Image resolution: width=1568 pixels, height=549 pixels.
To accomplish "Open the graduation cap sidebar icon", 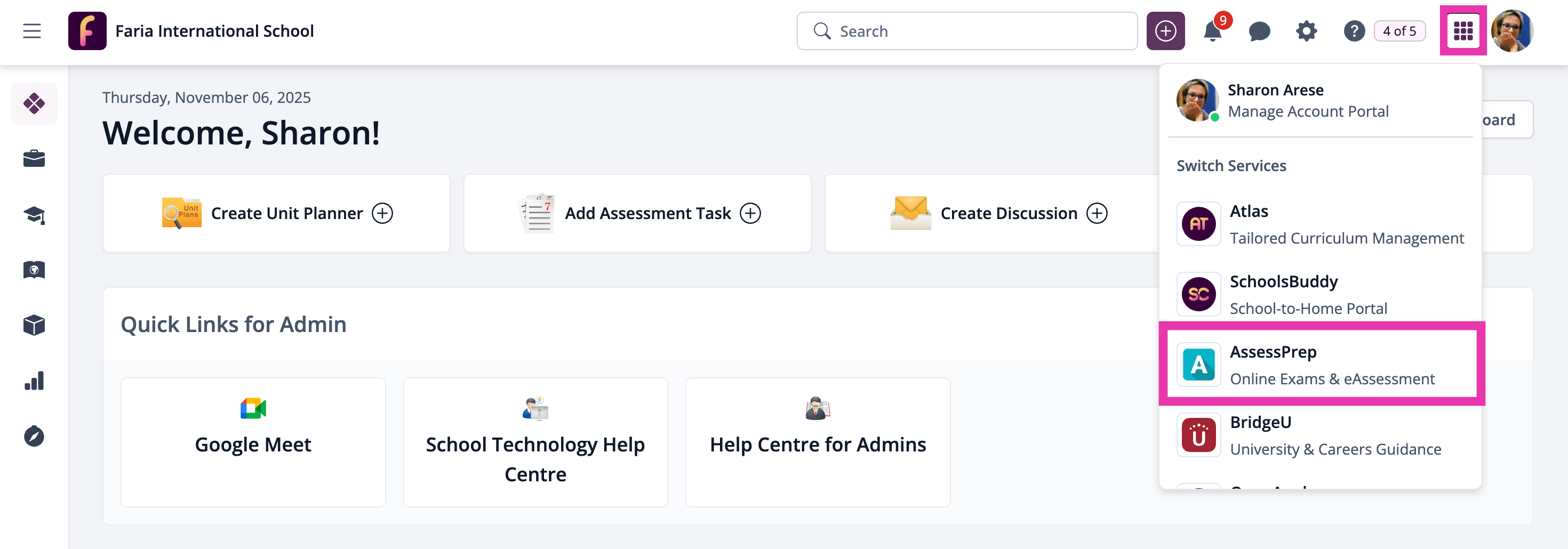I will pyautogui.click(x=34, y=215).
